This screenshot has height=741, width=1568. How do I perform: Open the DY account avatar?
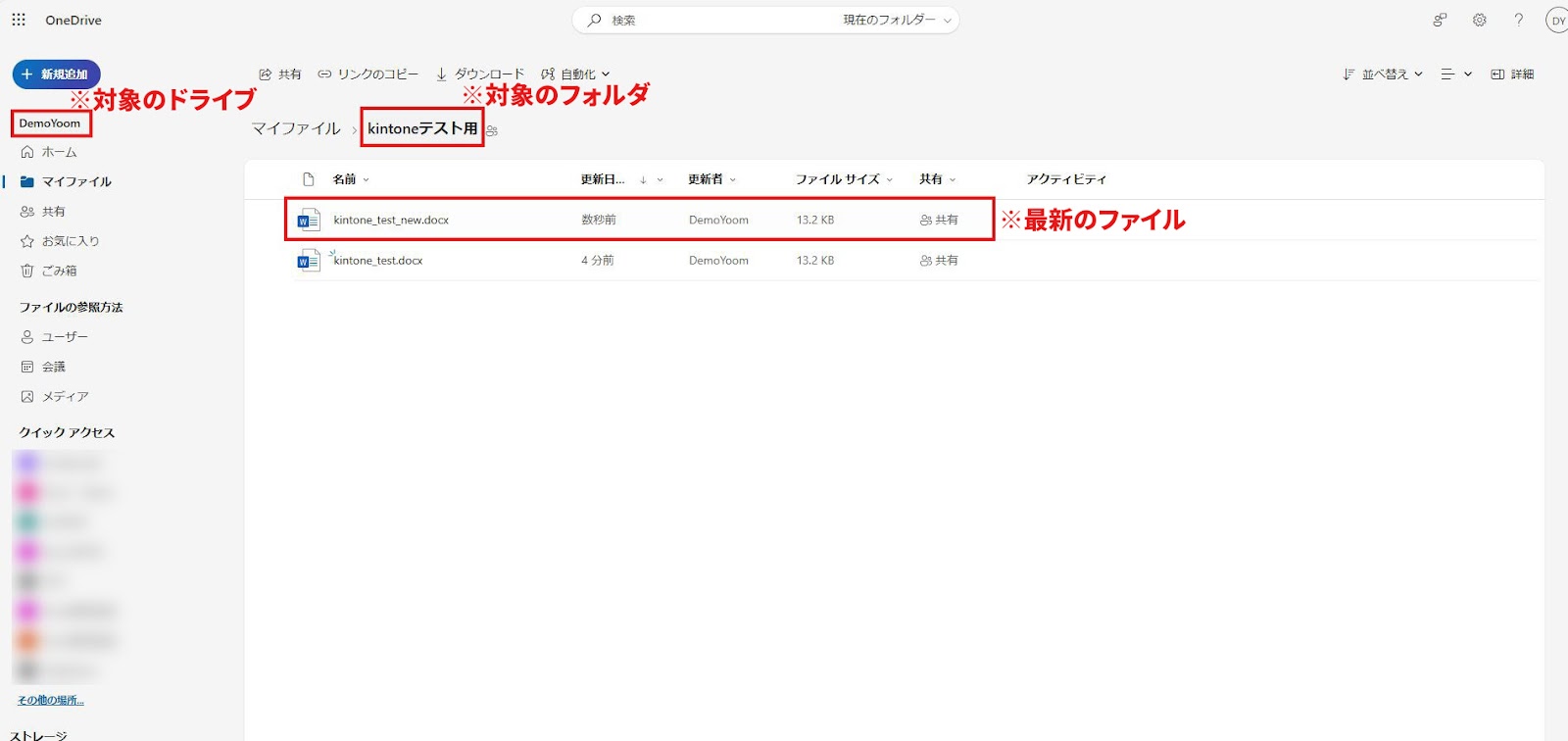click(x=1557, y=20)
